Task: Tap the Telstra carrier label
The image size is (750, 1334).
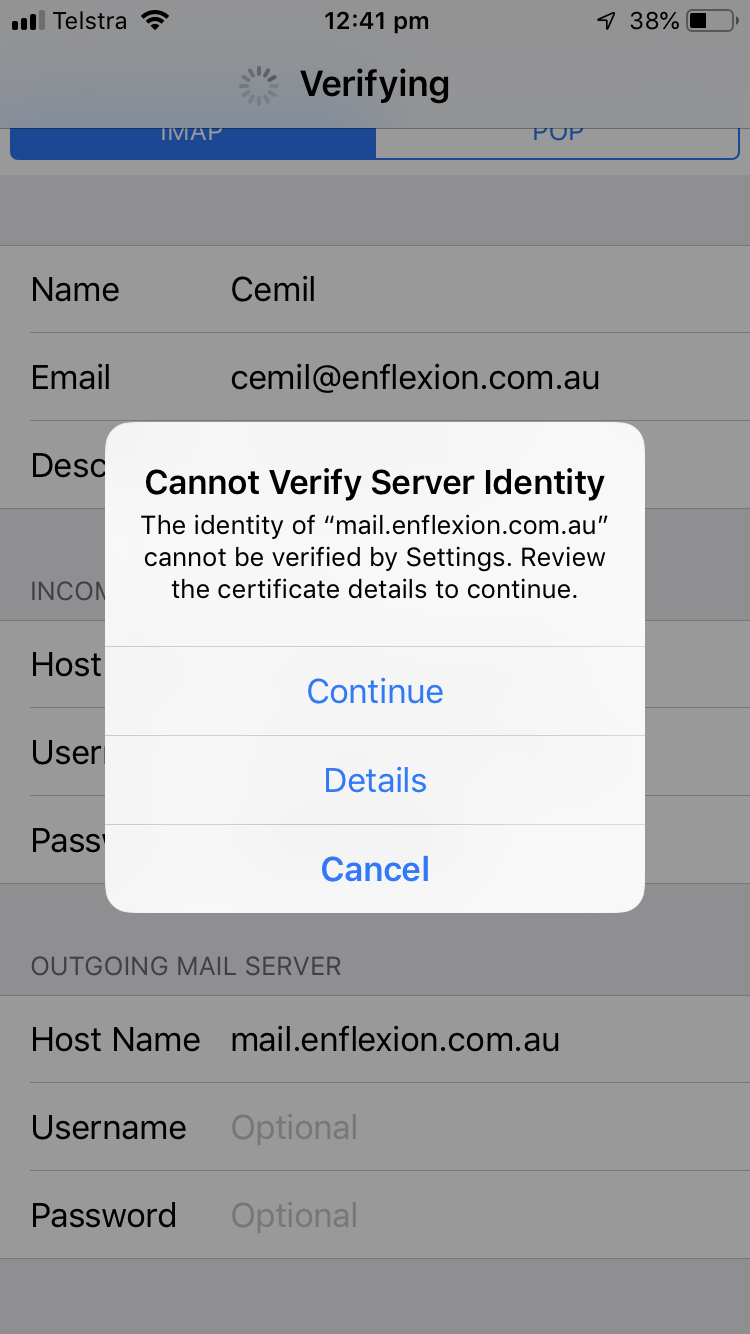Action: 90,21
